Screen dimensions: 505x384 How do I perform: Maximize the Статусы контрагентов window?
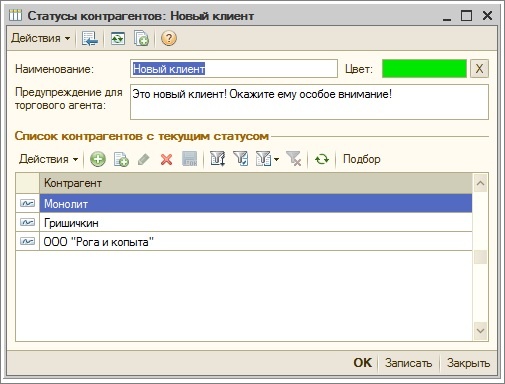click(x=466, y=15)
